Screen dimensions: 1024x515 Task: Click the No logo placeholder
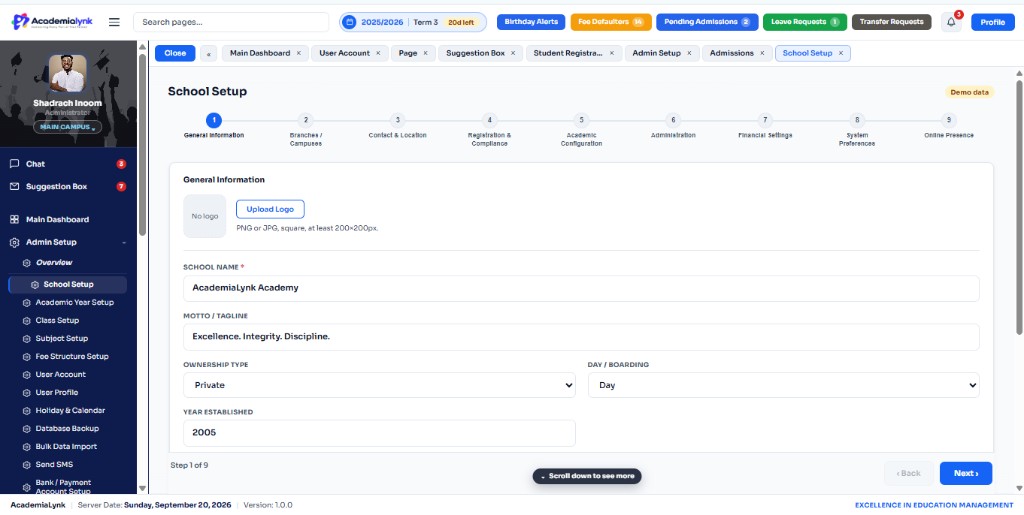204,216
